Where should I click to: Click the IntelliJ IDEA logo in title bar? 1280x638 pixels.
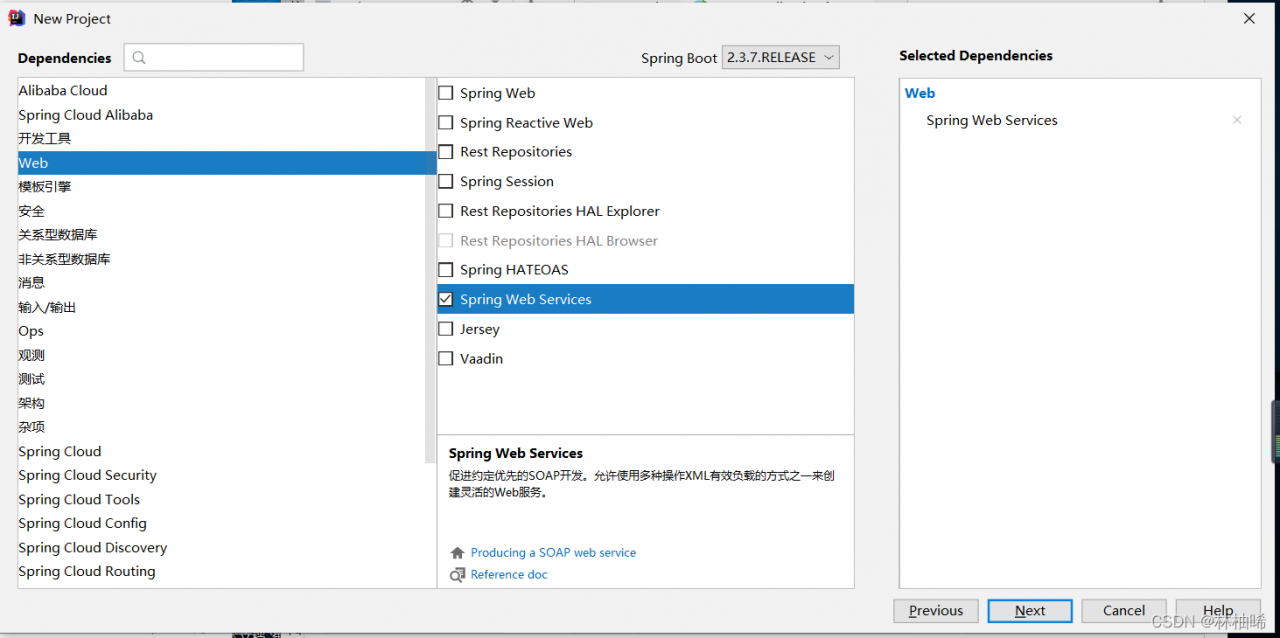click(17, 18)
